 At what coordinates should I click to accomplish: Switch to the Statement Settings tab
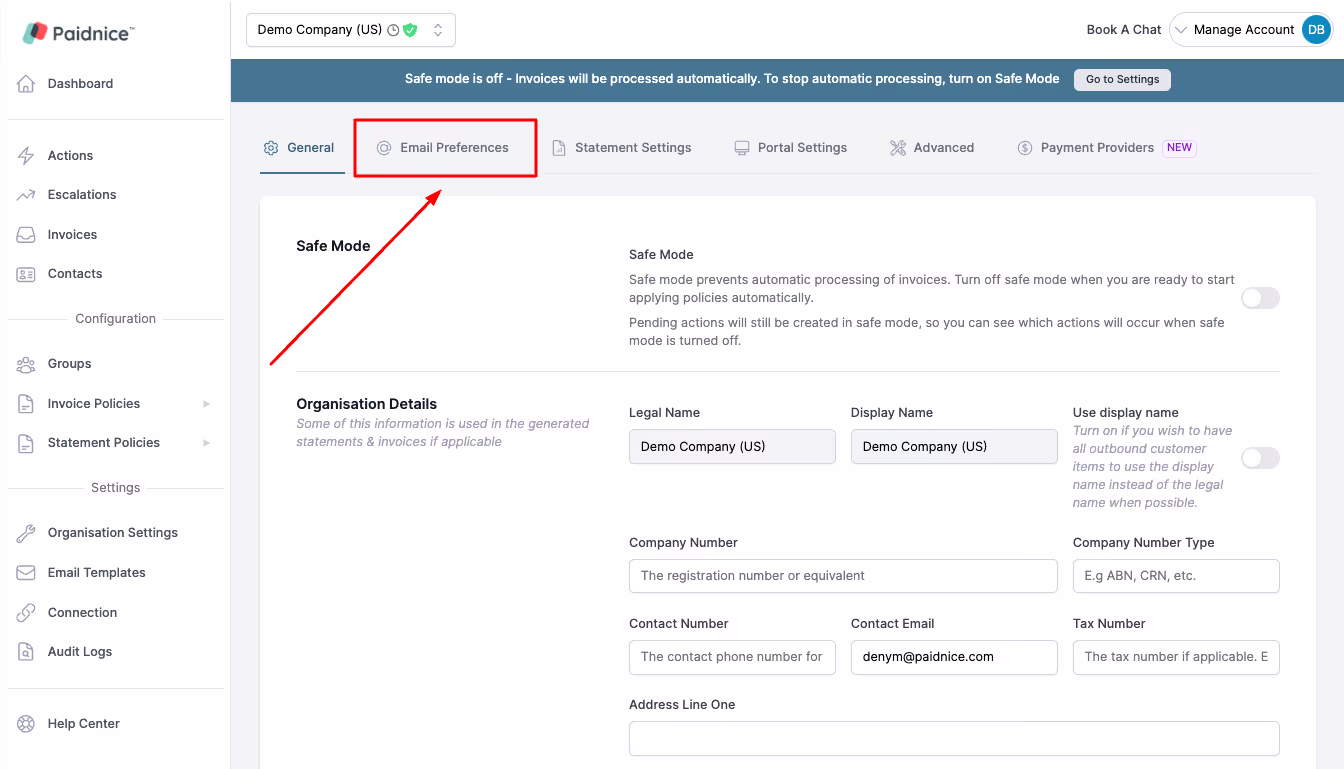[x=622, y=148]
